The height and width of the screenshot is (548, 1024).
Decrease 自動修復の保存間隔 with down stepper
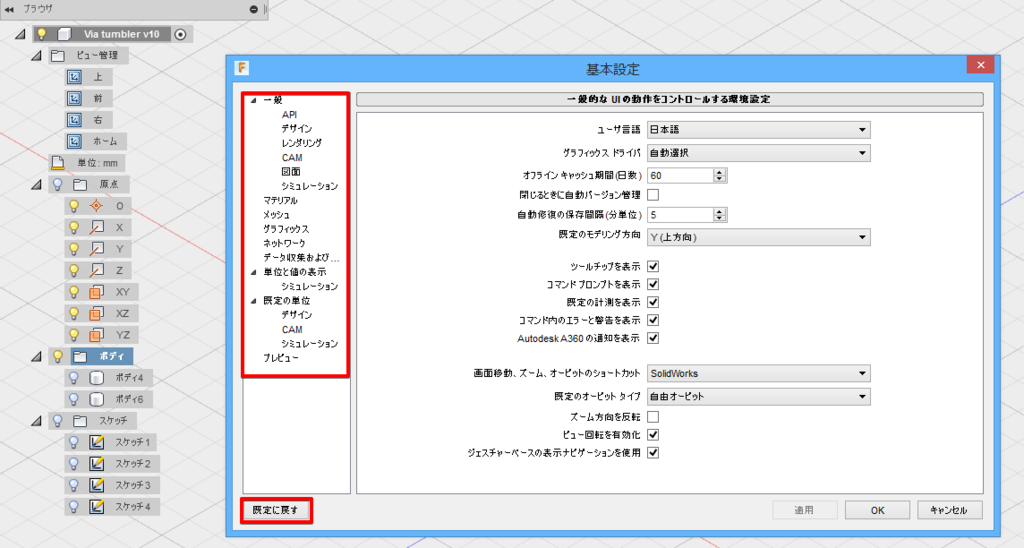coord(720,219)
